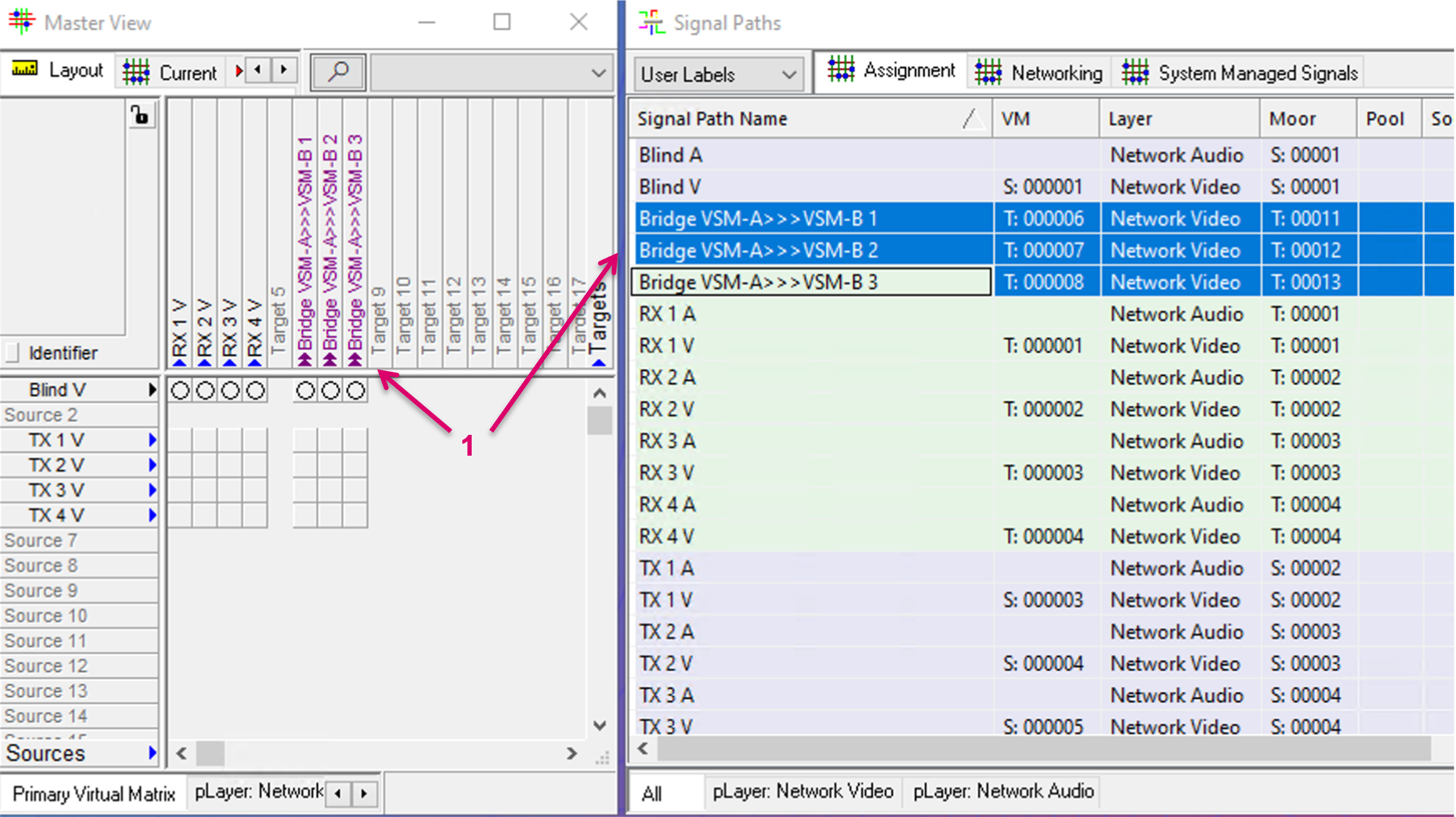Go to next view with right arrow
The height and width of the screenshot is (817, 1456).
coord(284,71)
